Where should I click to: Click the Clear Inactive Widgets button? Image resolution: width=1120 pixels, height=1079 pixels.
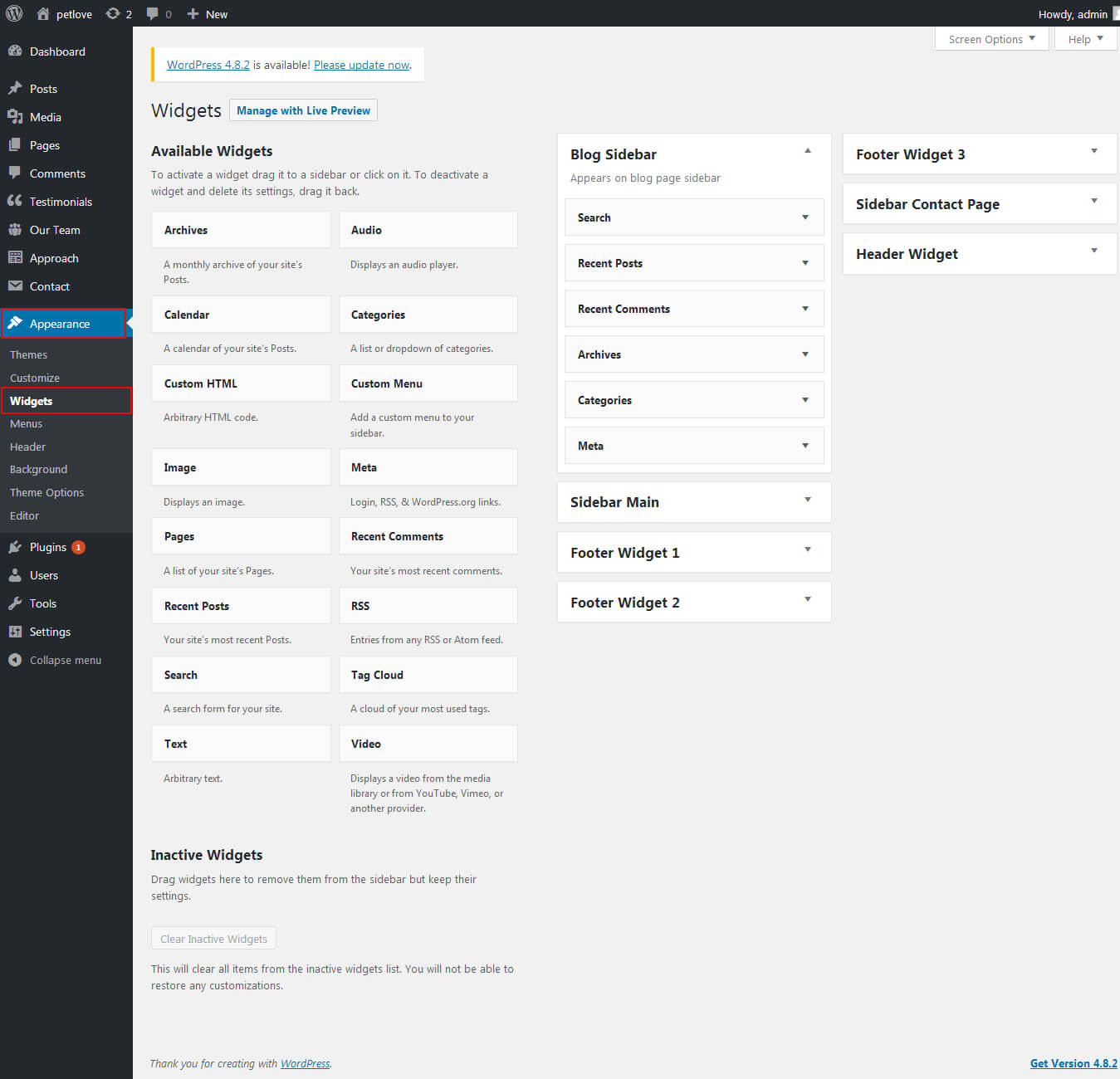click(213, 939)
